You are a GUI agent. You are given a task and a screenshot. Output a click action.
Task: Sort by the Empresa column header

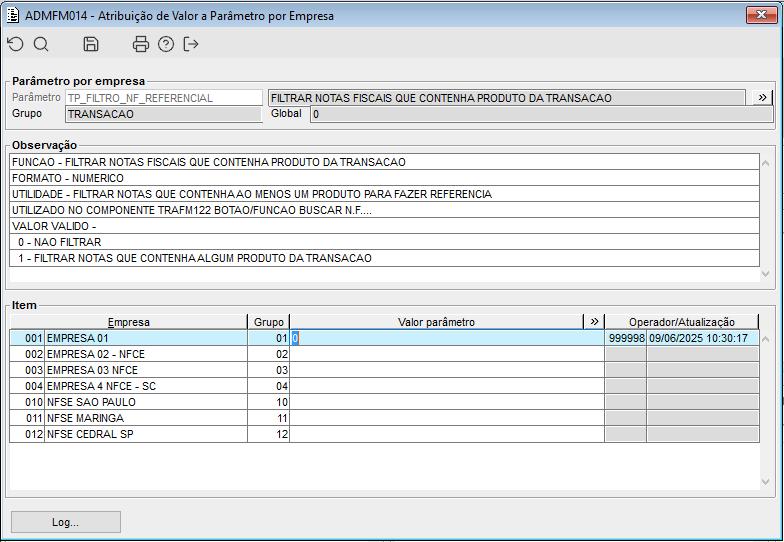point(128,322)
